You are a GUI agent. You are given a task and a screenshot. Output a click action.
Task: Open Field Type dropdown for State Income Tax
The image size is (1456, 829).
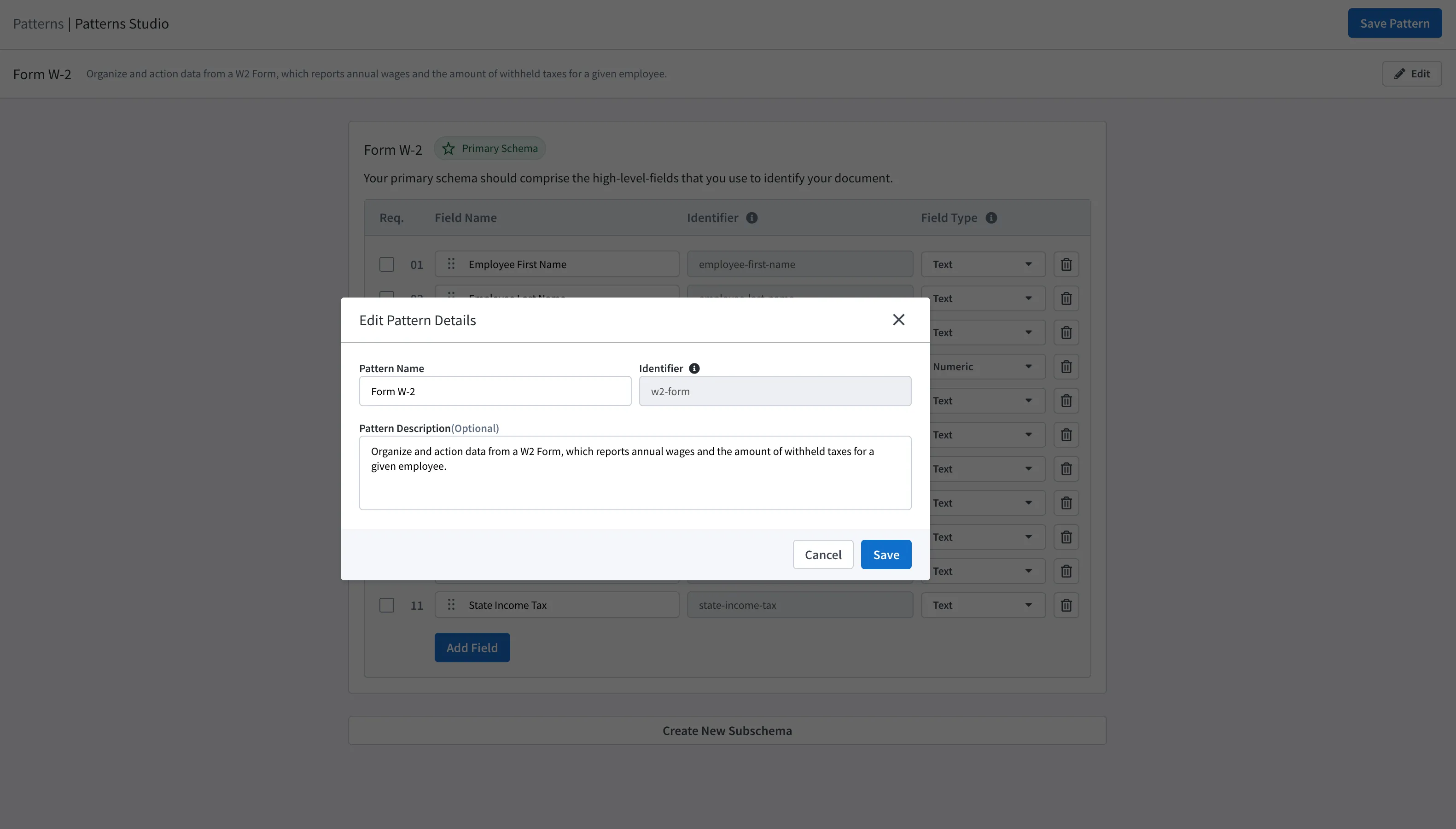pyautogui.click(x=983, y=605)
